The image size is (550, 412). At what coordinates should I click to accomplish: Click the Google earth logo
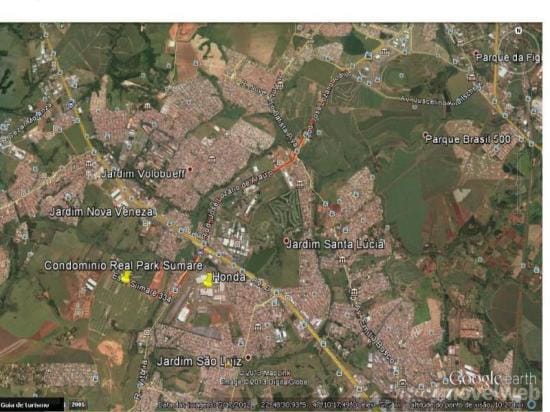(493, 379)
